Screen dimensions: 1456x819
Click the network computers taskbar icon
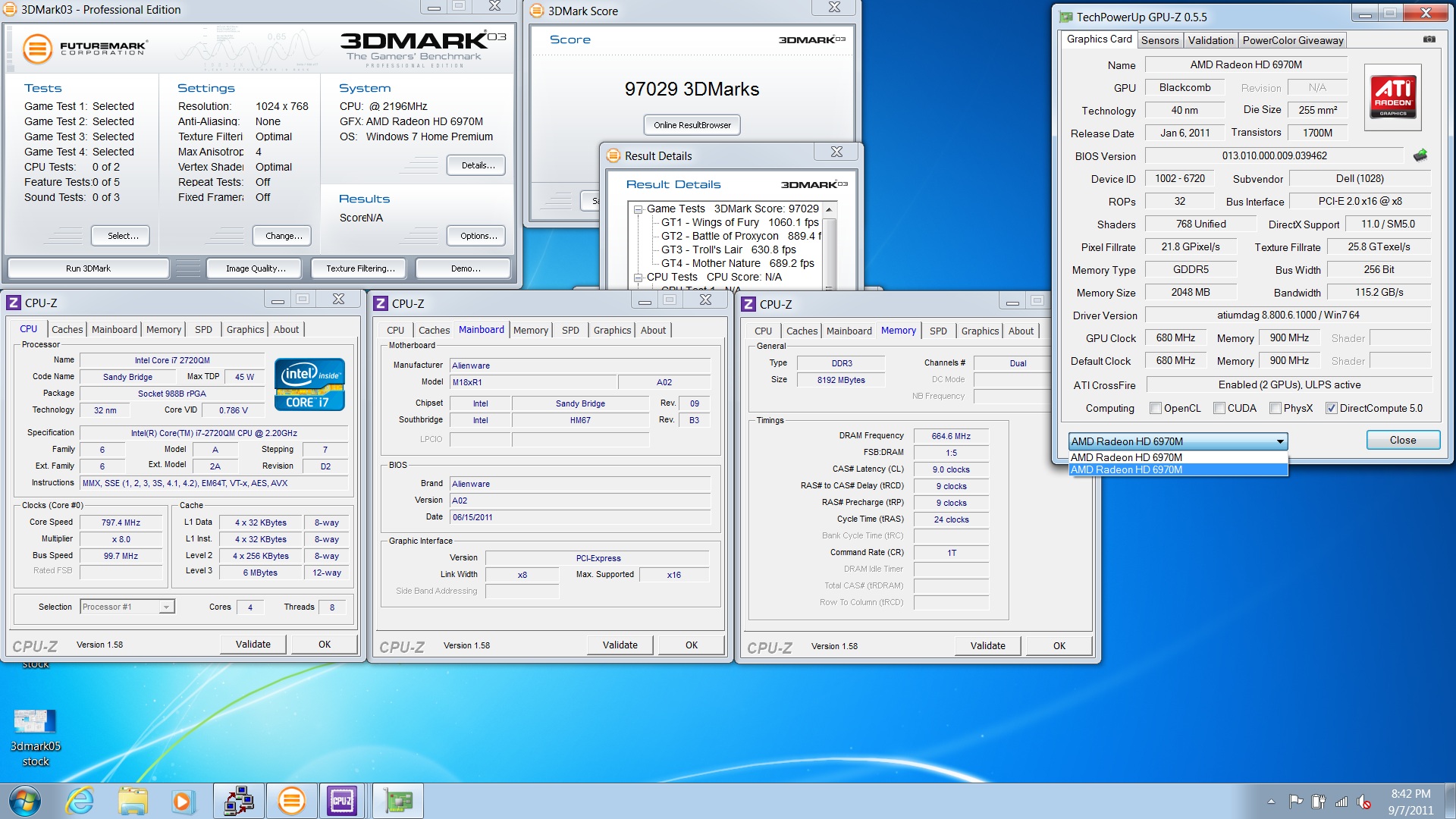[239, 801]
